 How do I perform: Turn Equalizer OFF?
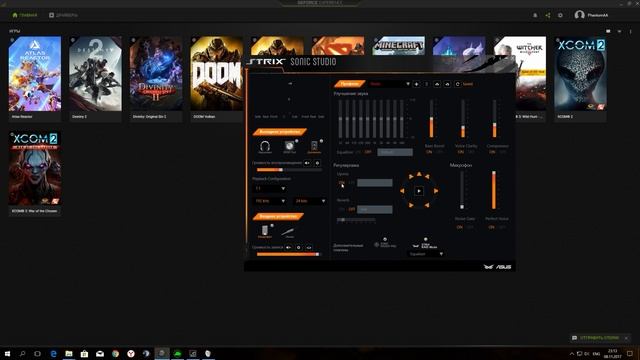[368, 152]
